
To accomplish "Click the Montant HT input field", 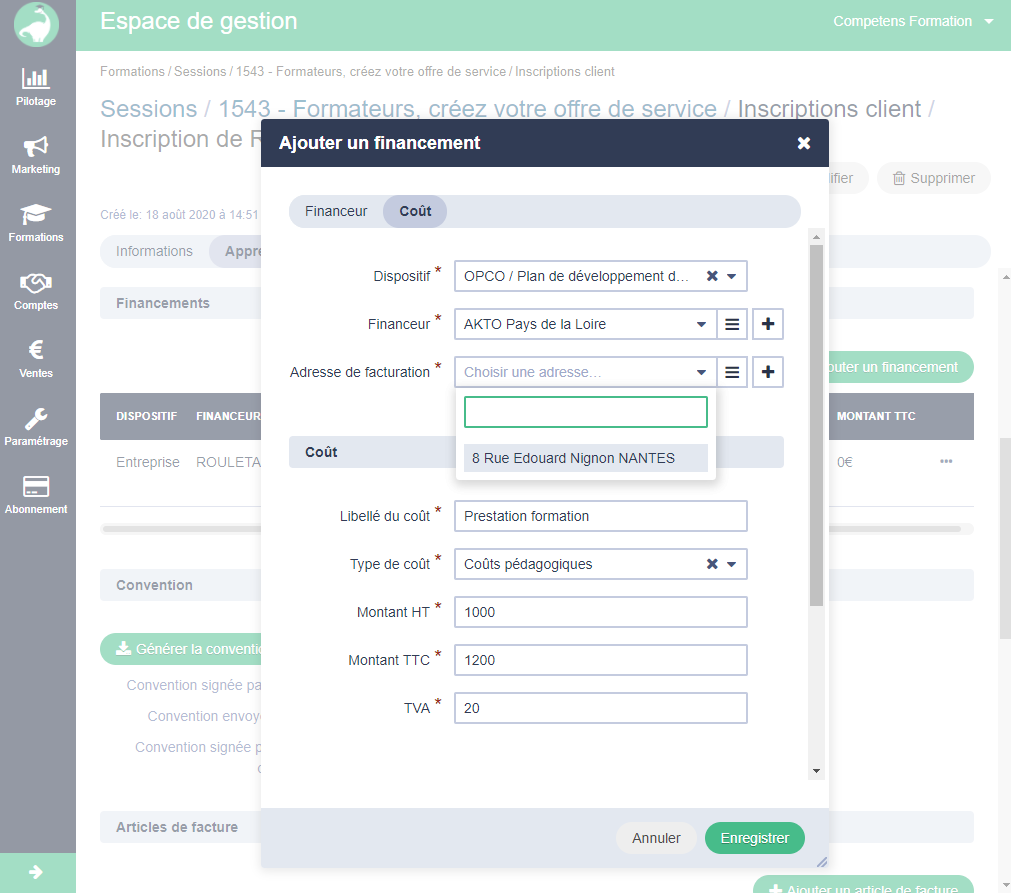I will [600, 612].
